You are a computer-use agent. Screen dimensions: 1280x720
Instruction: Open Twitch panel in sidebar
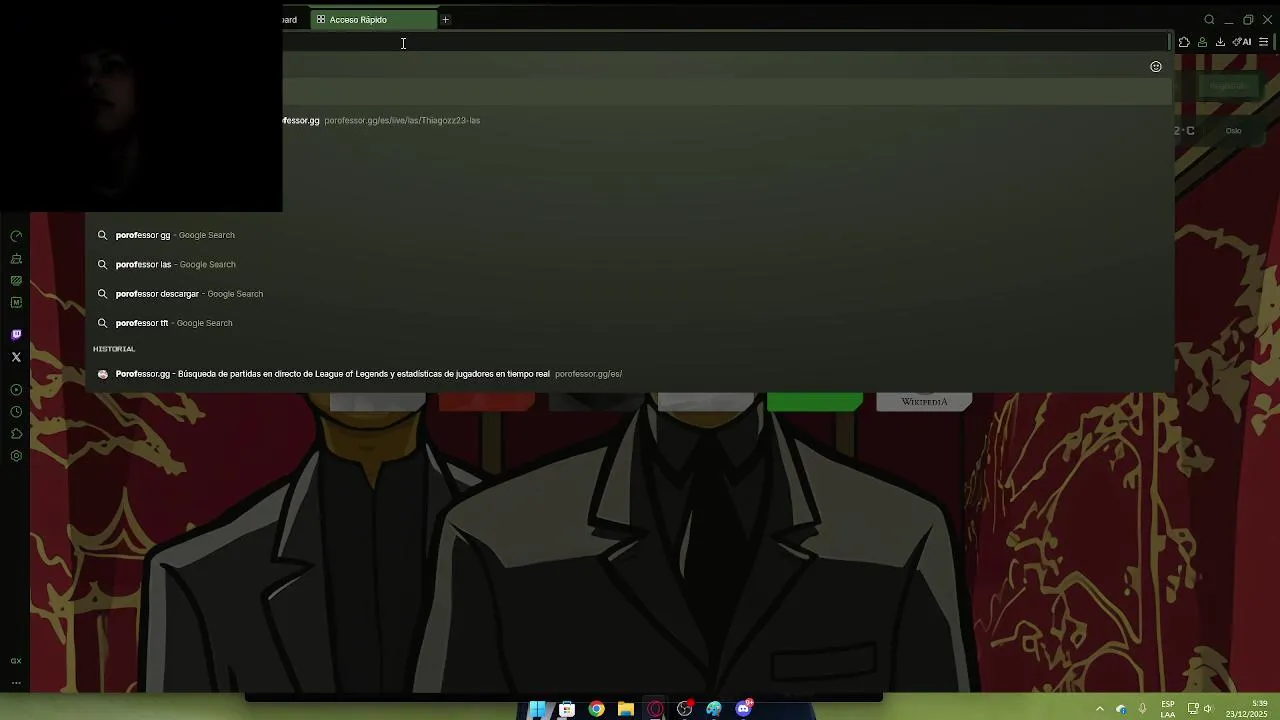16,335
